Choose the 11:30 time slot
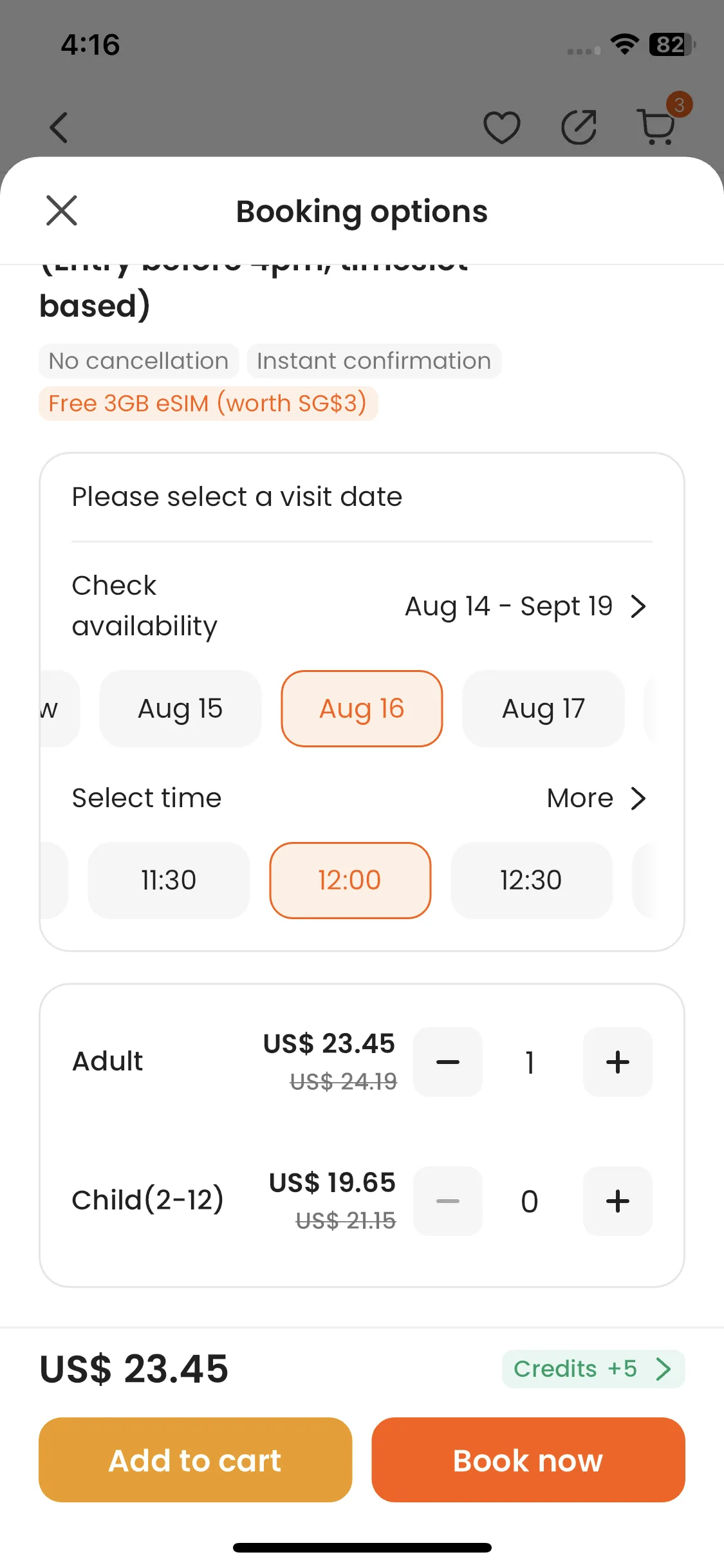724x1568 pixels. [x=169, y=881]
